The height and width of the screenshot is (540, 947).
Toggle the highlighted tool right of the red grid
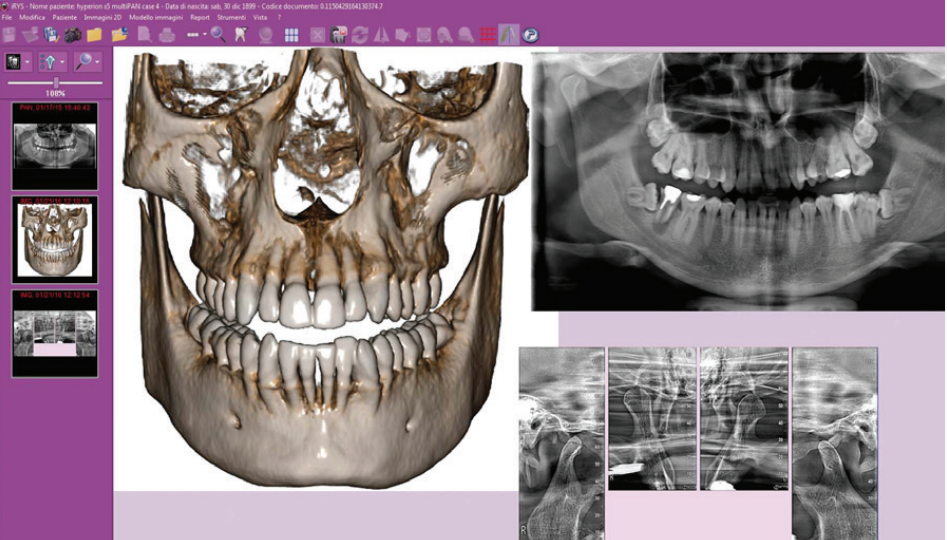(x=509, y=35)
